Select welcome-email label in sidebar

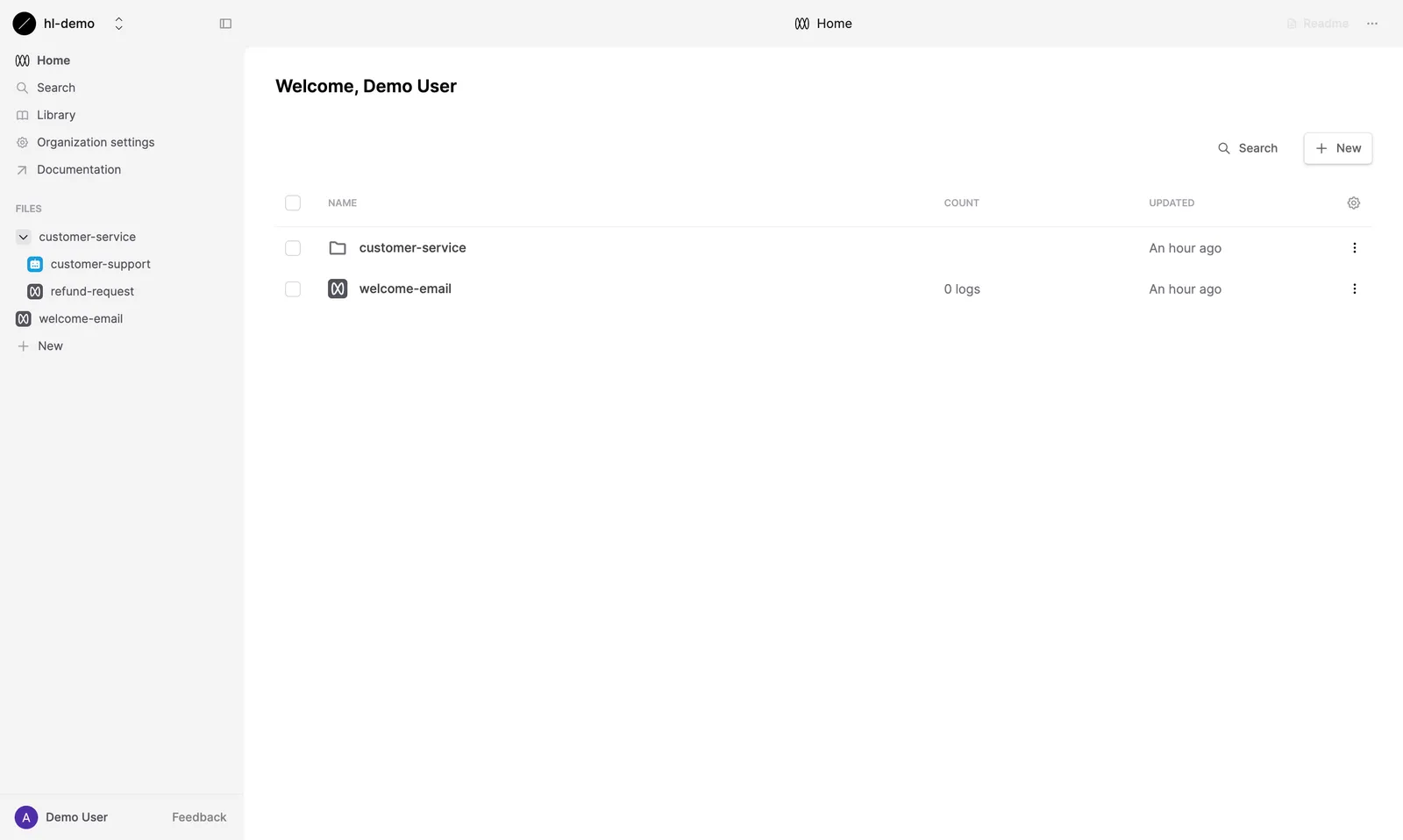[81, 318]
